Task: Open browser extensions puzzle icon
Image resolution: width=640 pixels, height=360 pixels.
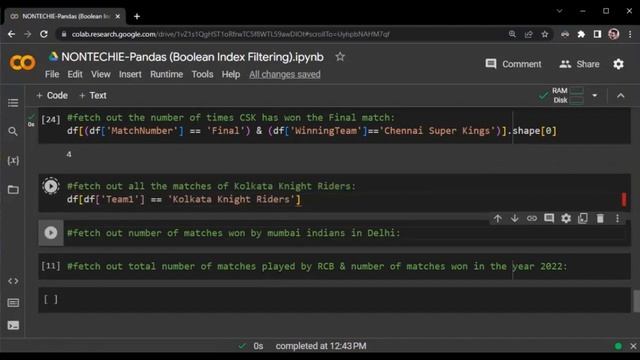Action: (x=581, y=34)
